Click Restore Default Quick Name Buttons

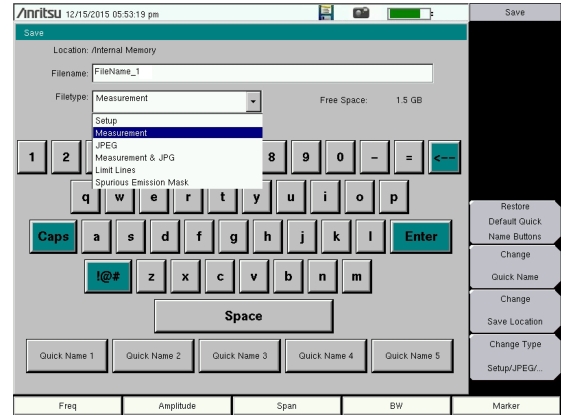click(515, 222)
